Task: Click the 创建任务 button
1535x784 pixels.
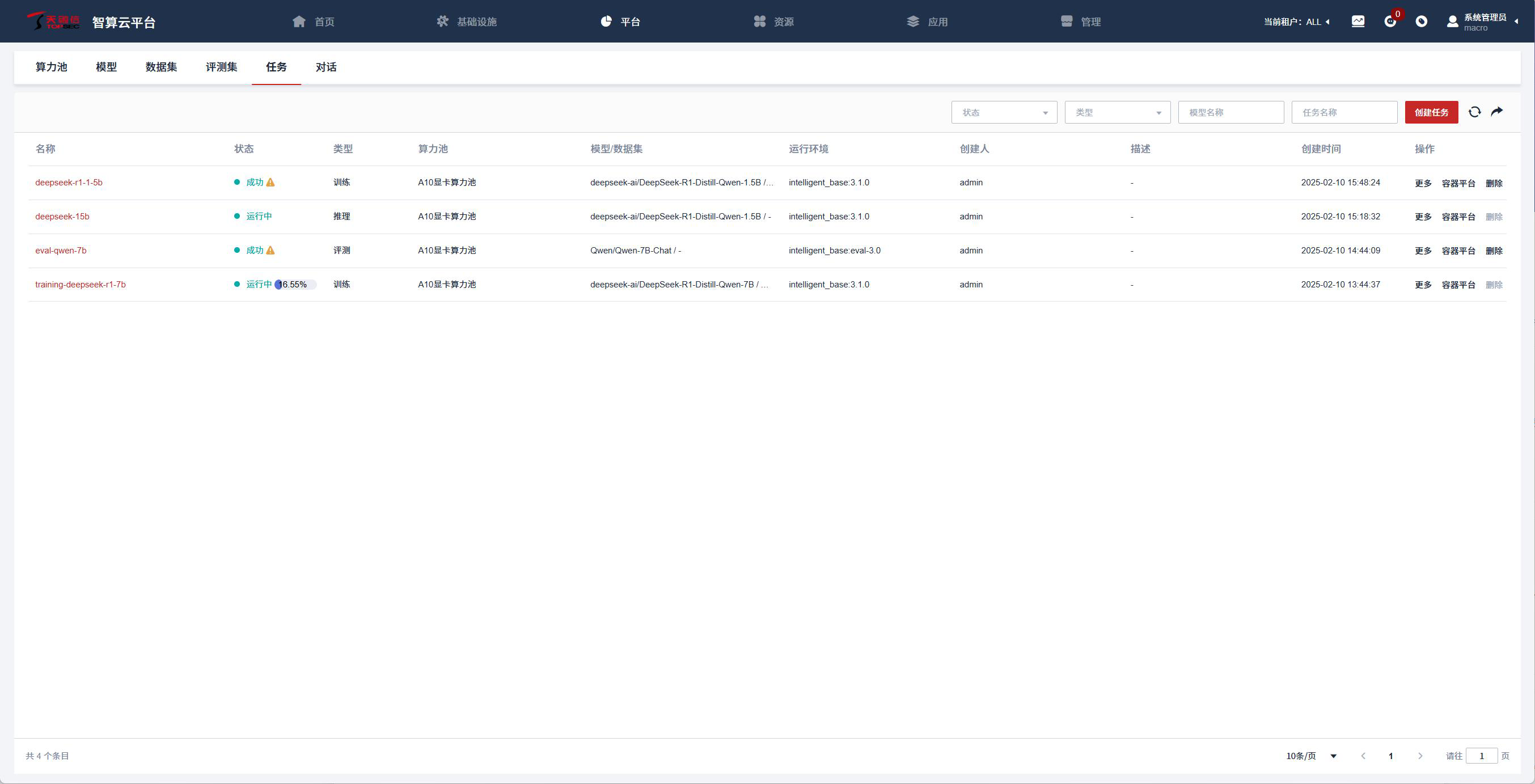Action: tap(1431, 113)
